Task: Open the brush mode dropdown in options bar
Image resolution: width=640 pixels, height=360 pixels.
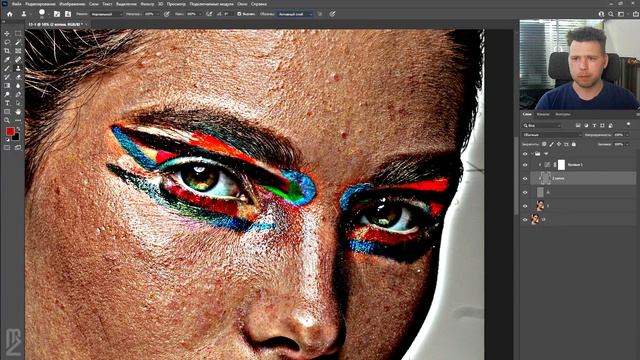Action: tap(106, 14)
